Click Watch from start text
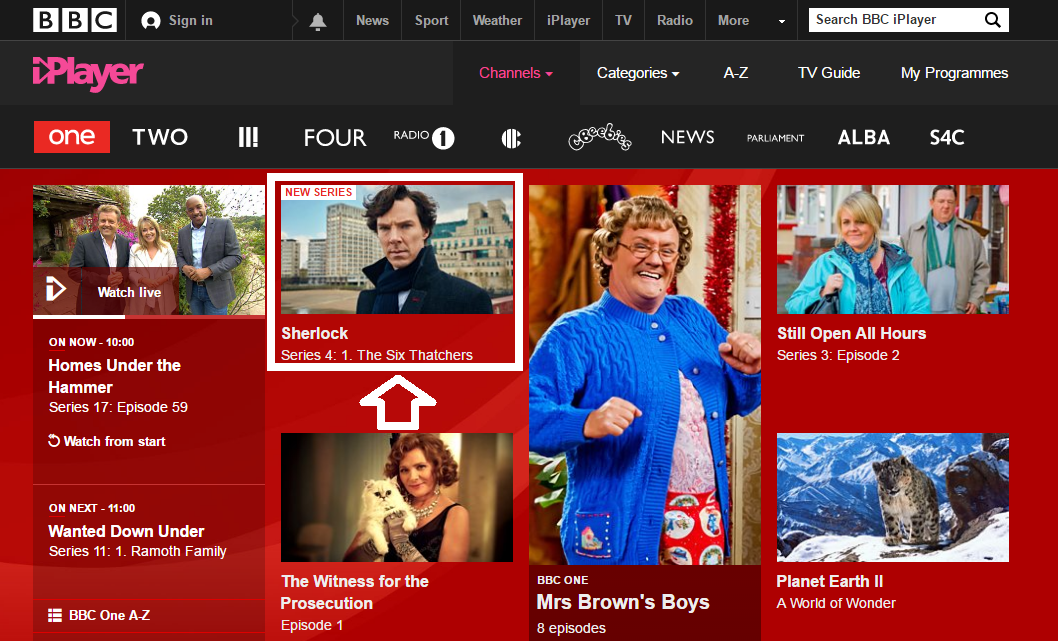Image resolution: width=1058 pixels, height=641 pixels. [x=115, y=441]
